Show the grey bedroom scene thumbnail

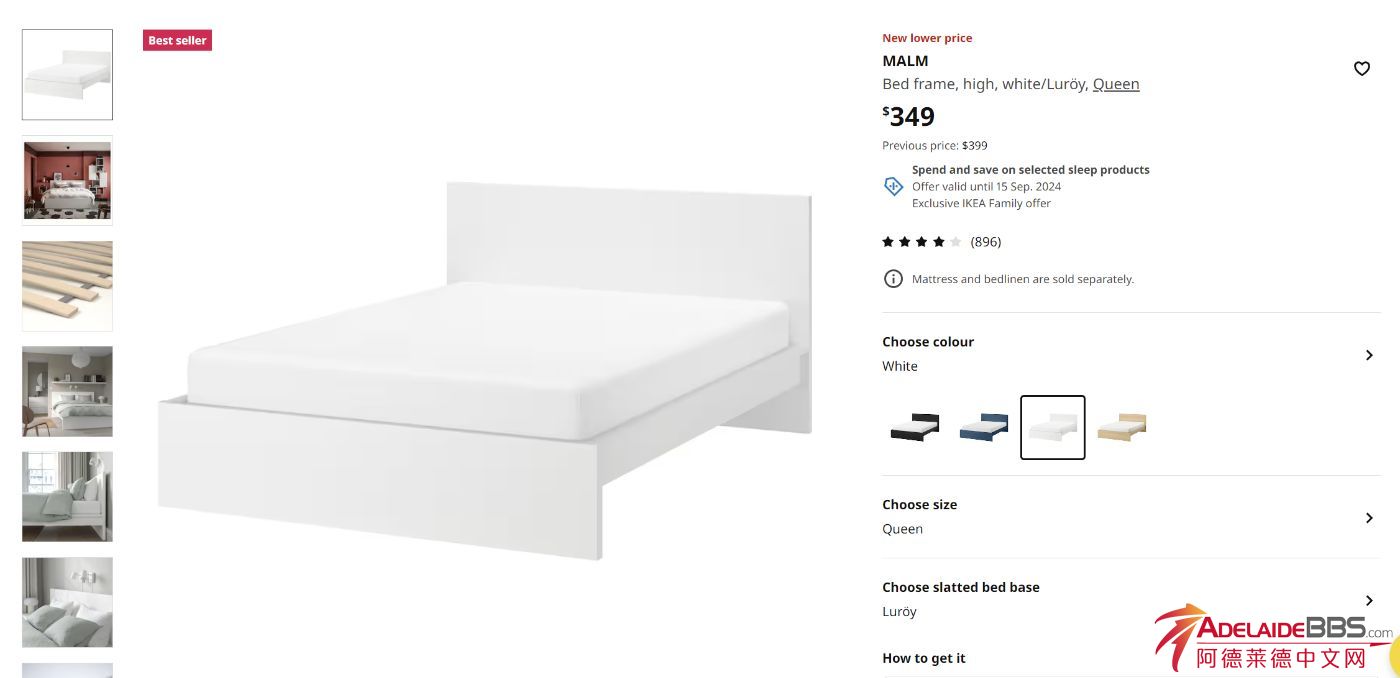[68, 391]
